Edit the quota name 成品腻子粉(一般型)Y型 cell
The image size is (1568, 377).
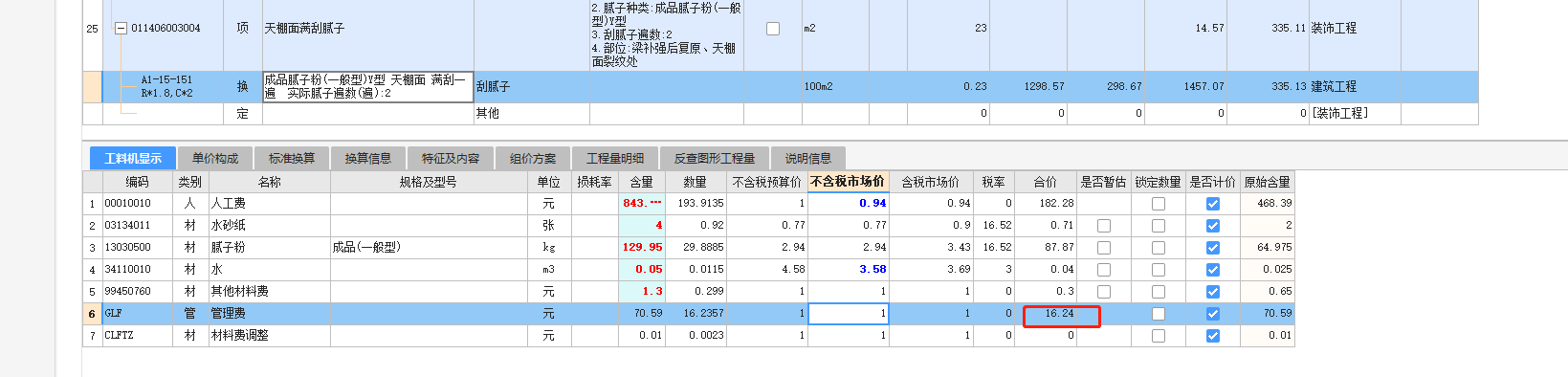pos(368,86)
